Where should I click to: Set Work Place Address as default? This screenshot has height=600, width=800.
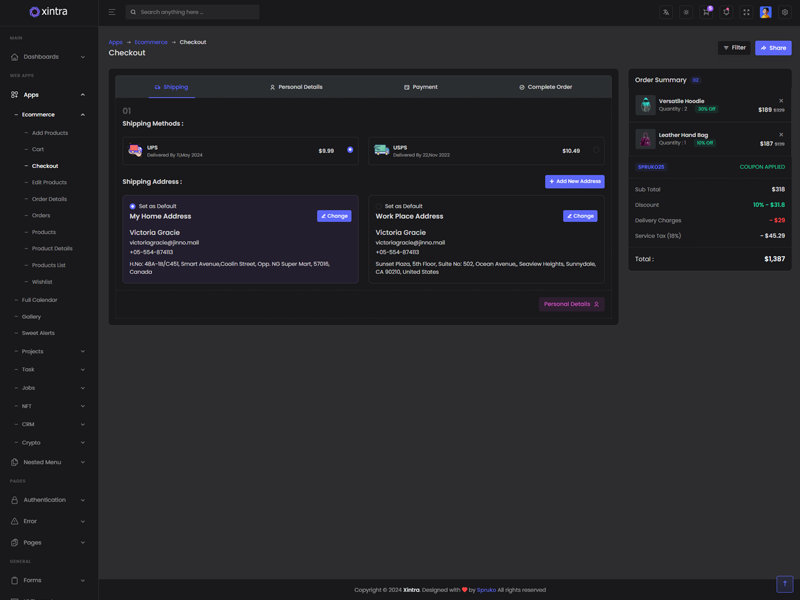pos(379,206)
